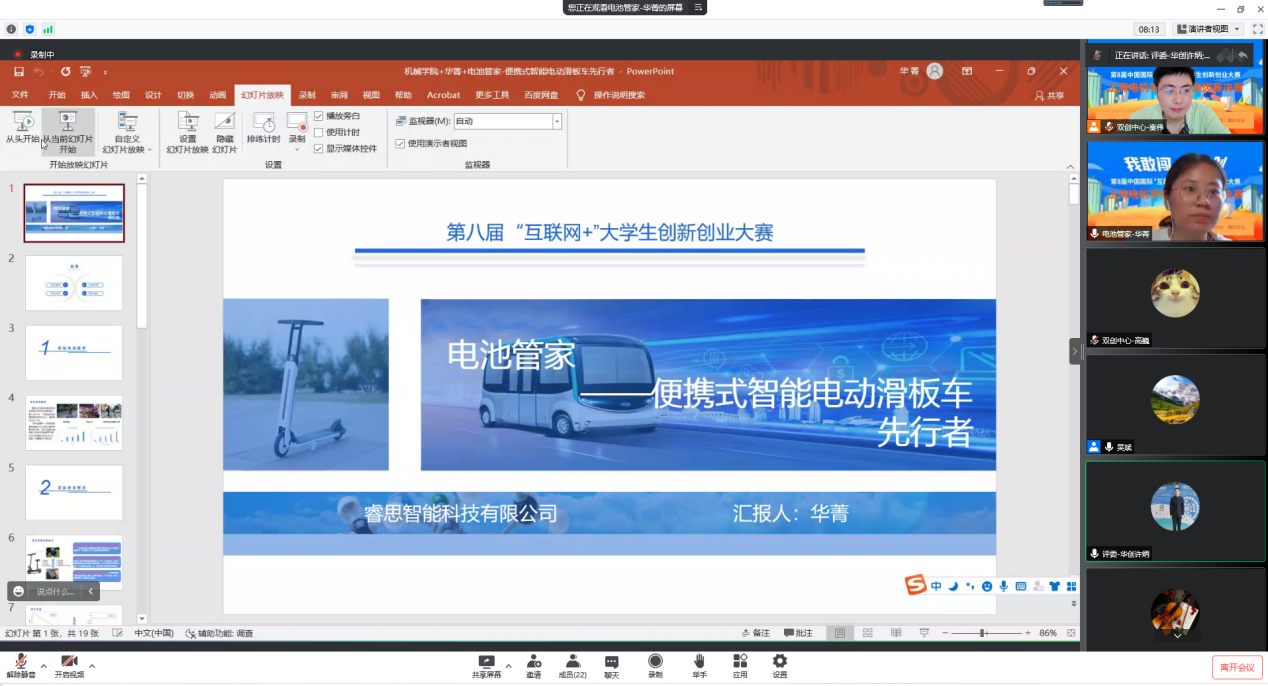Click the zoom slider in status bar
This screenshot has height=686, width=1268.
pos(984,633)
